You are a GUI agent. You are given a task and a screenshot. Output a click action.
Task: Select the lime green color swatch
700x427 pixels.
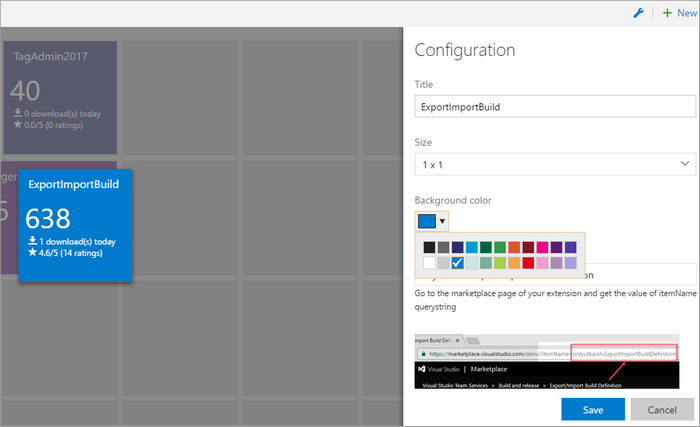[x=500, y=263]
